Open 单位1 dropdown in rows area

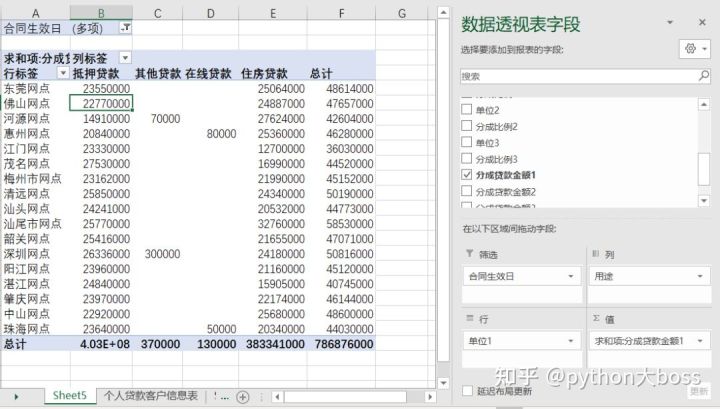pyautogui.click(x=571, y=341)
